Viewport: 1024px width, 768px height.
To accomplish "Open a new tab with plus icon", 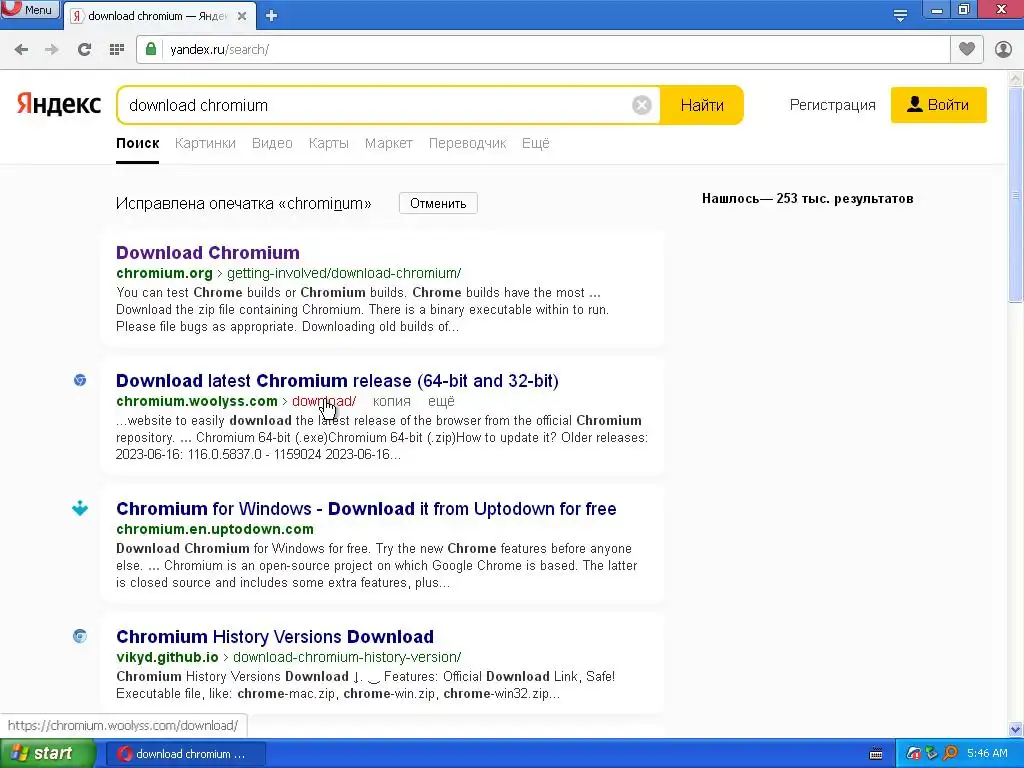I will [272, 16].
